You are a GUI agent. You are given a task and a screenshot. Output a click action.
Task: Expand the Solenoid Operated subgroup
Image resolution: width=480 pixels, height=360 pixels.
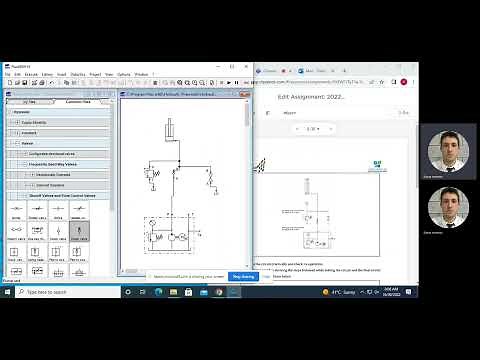pos(32,185)
